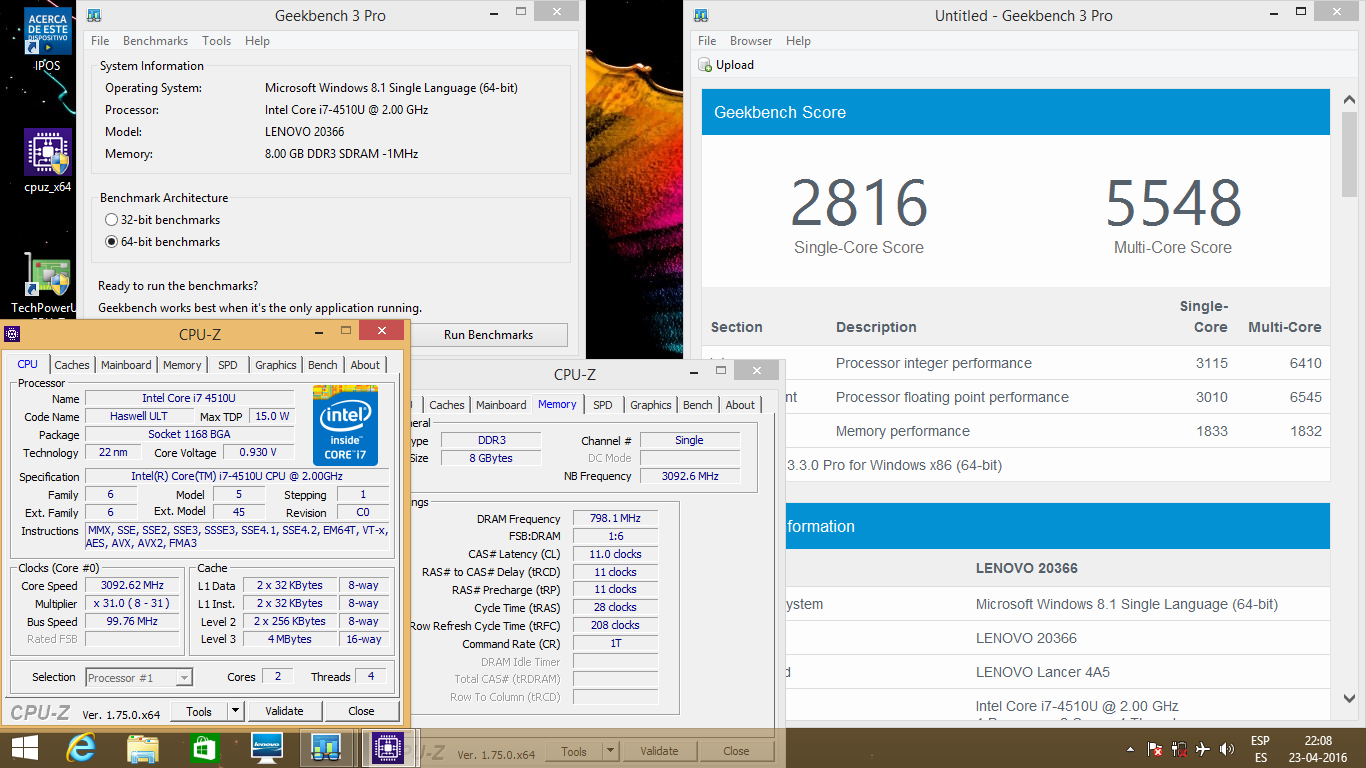Image resolution: width=1366 pixels, height=768 pixels.
Task: Click Validate in rear CPU-Z window
Action: (x=659, y=751)
